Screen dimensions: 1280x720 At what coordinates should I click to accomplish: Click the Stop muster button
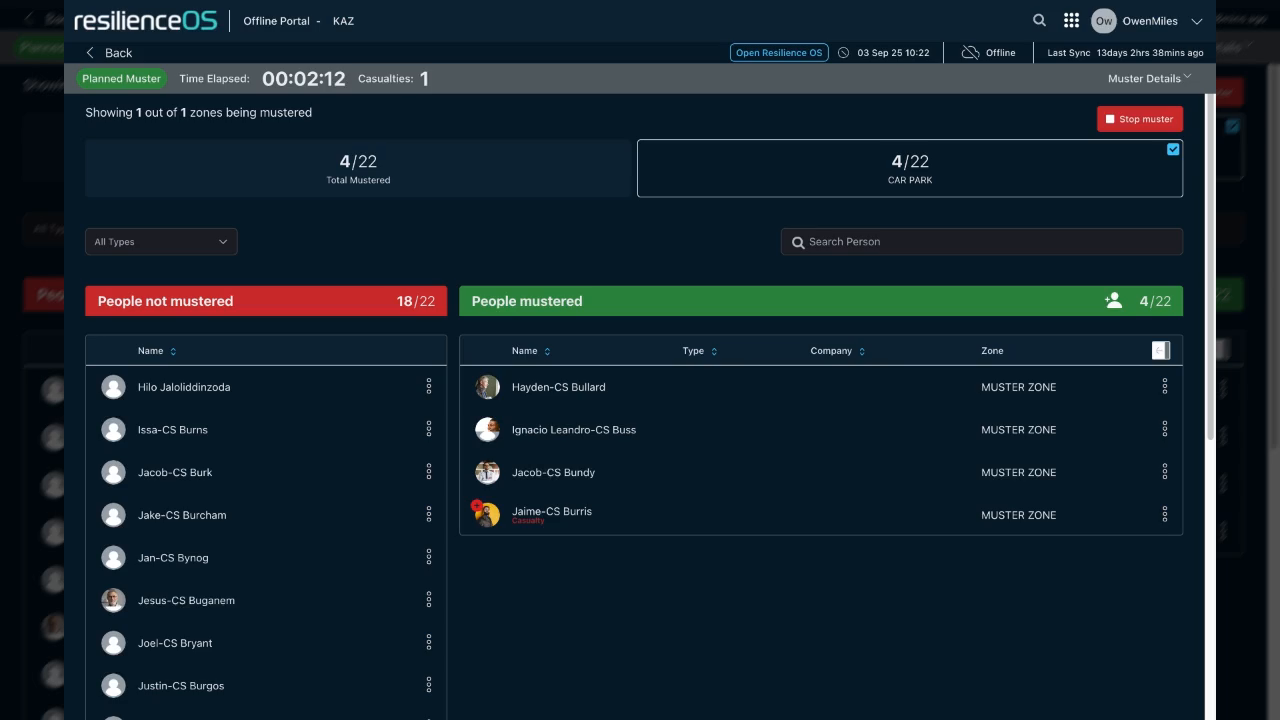[1139, 119]
